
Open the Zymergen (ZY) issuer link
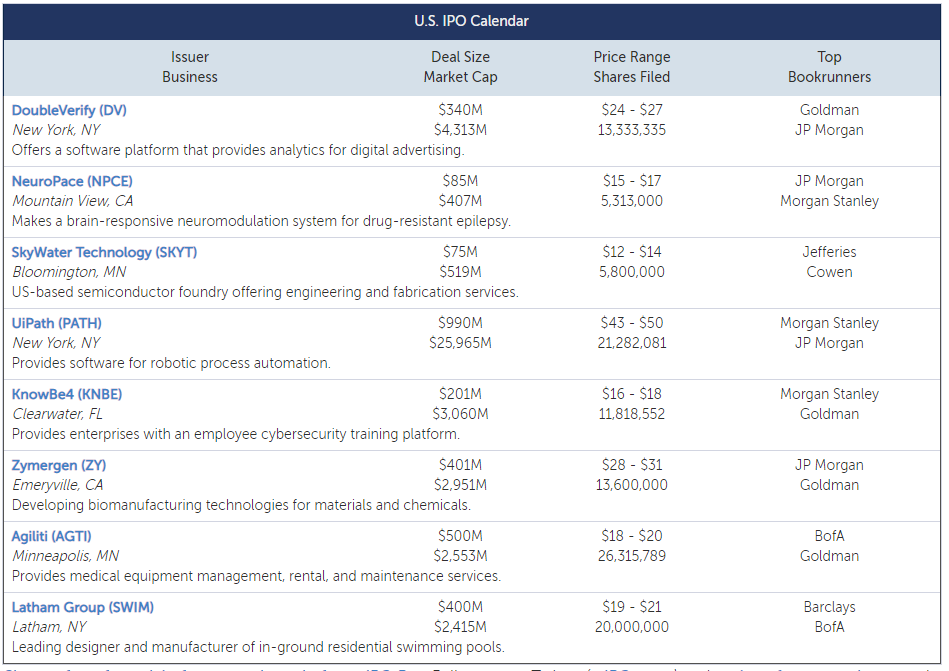point(59,465)
